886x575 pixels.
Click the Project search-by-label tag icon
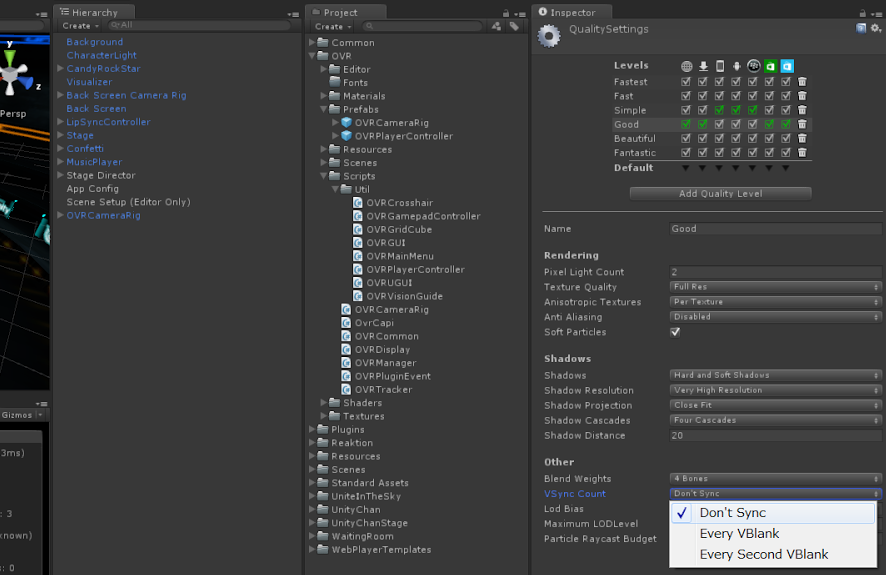click(514, 26)
